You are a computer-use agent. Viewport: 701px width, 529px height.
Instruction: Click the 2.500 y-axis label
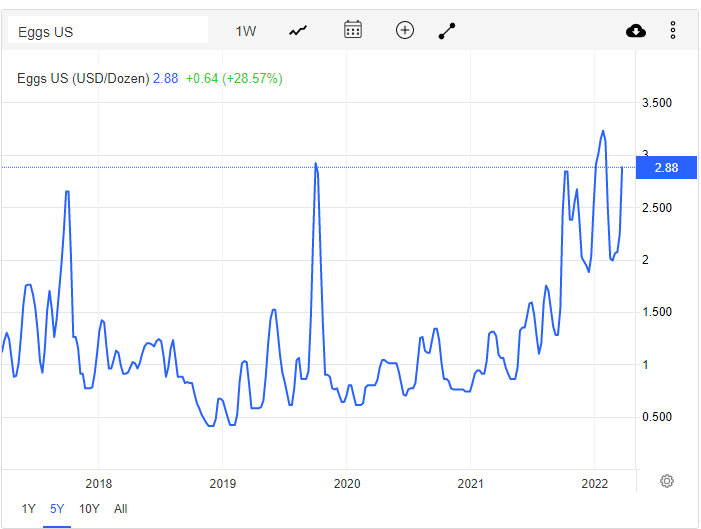coord(657,208)
